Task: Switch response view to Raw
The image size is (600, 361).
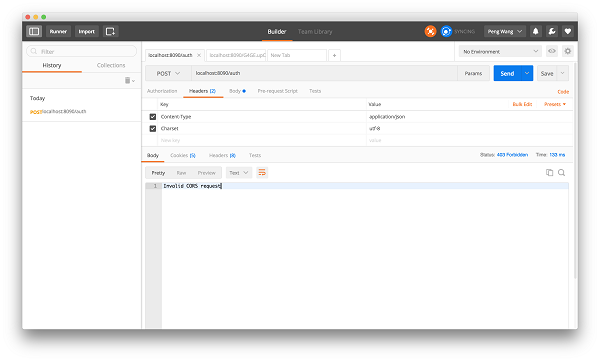Action: tap(181, 173)
